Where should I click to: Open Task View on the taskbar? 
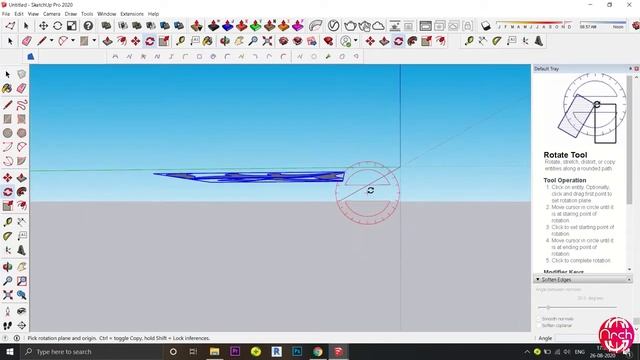pos(193,352)
